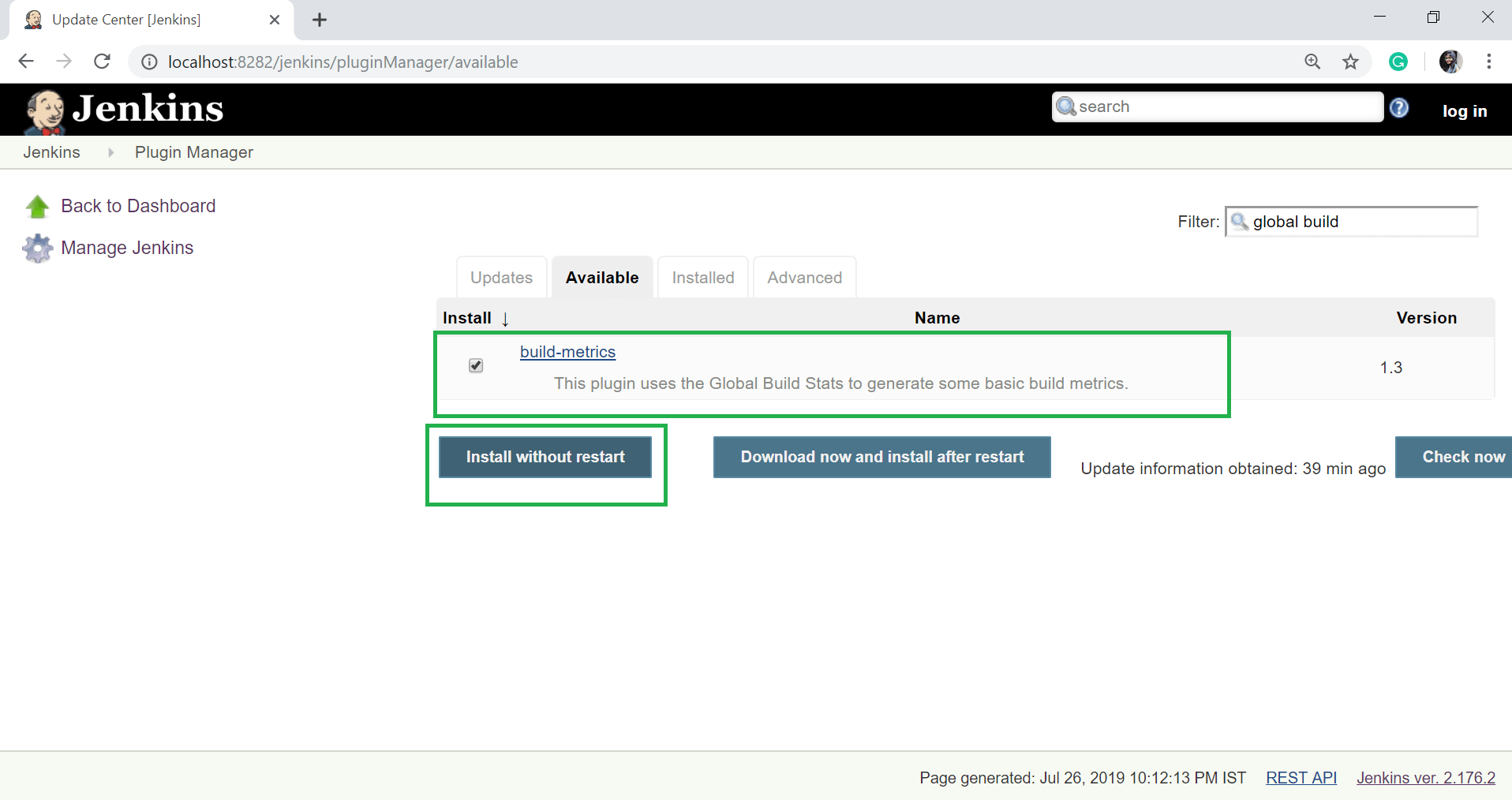The width and height of the screenshot is (1512, 800).
Task: Close the Update Center browser tab
Action: point(275,20)
